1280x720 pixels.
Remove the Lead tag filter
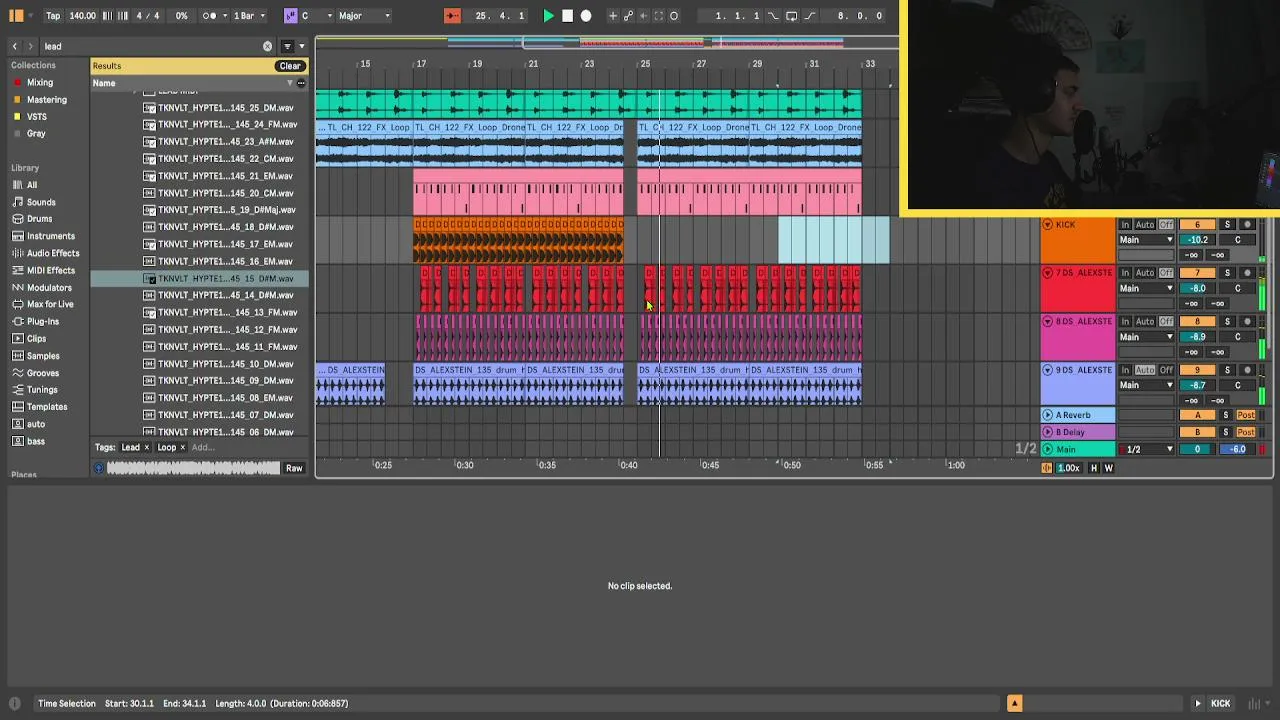click(x=146, y=447)
